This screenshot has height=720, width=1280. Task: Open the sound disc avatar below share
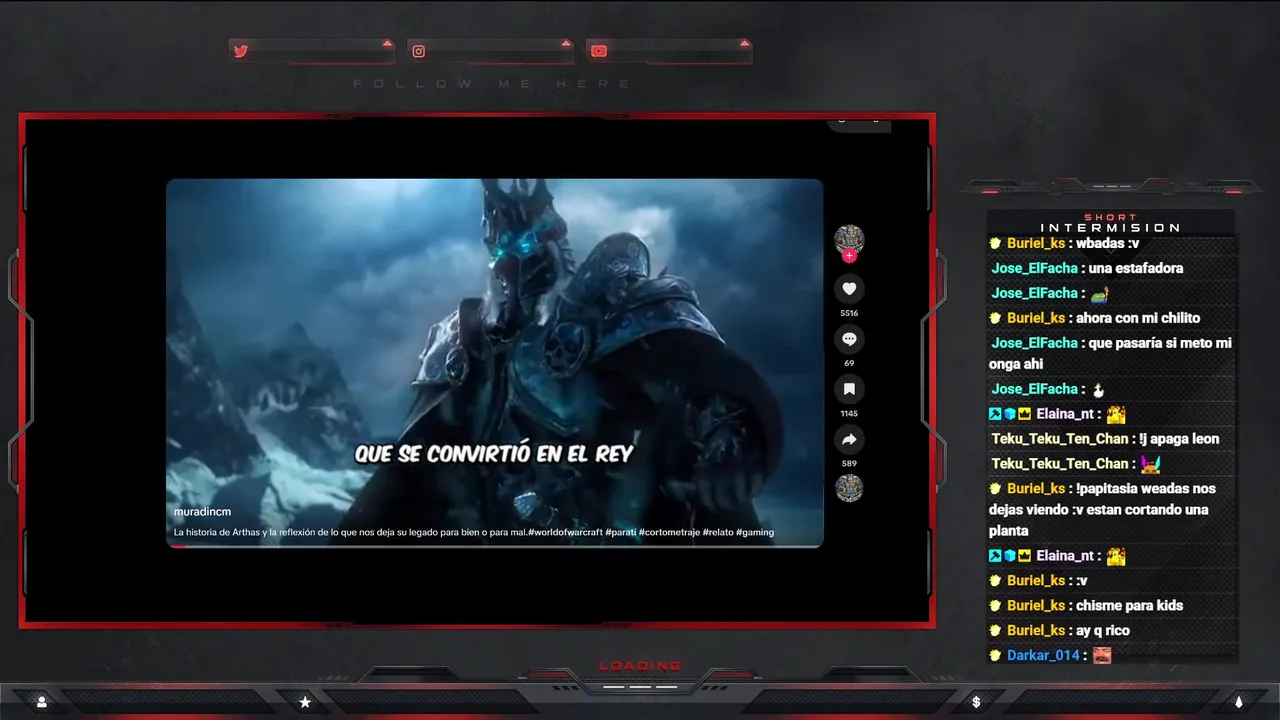click(x=849, y=488)
